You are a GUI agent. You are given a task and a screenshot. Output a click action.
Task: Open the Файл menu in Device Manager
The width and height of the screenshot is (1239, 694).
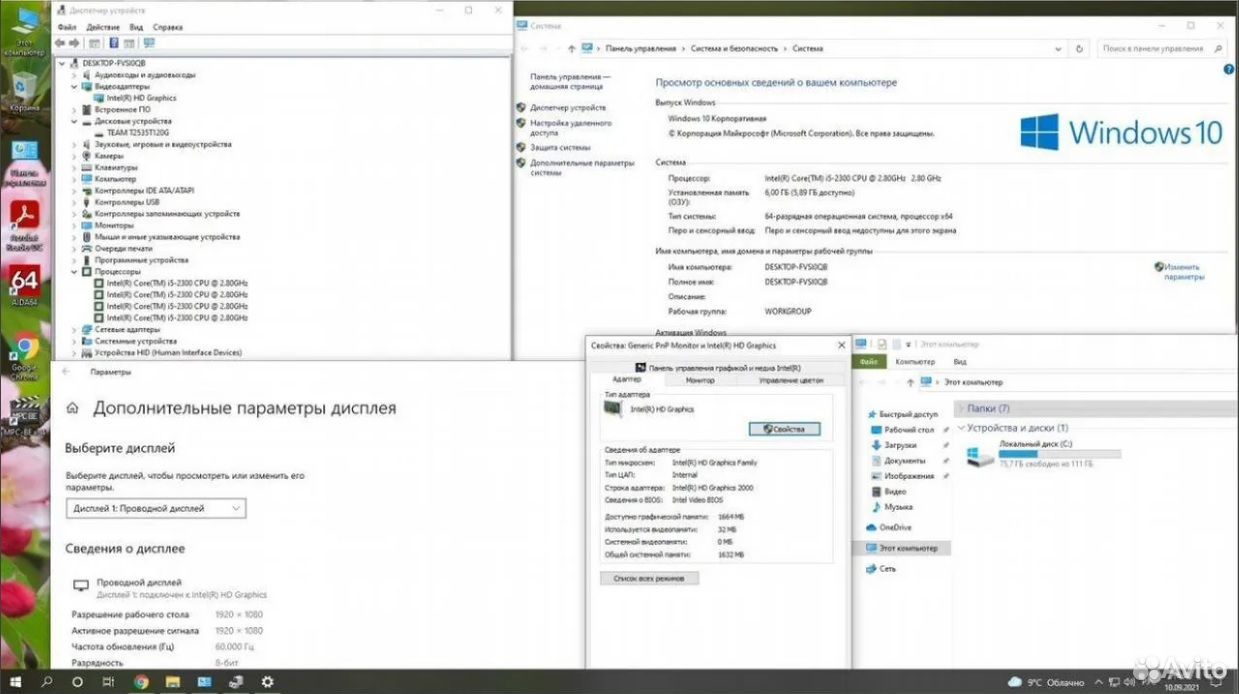pos(67,27)
